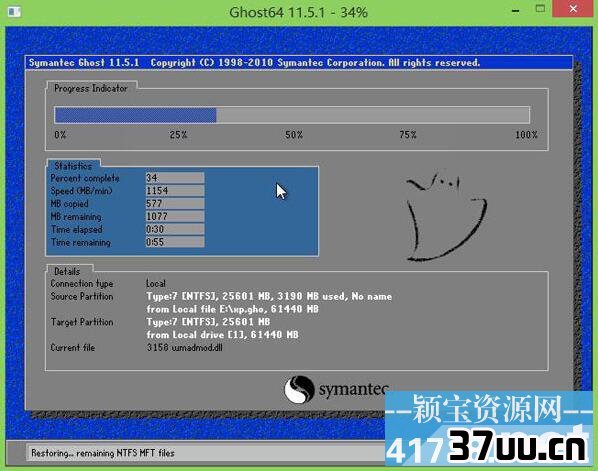Minimize the Ghost64 window
This screenshot has height=471, width=598.
point(516,11)
